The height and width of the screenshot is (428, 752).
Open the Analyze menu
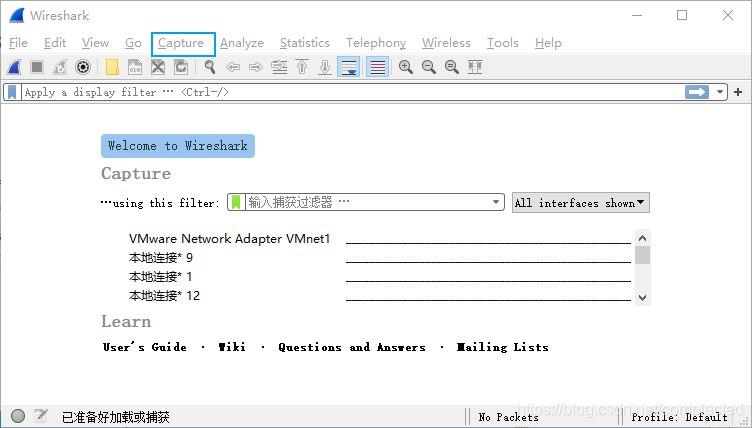coord(242,43)
